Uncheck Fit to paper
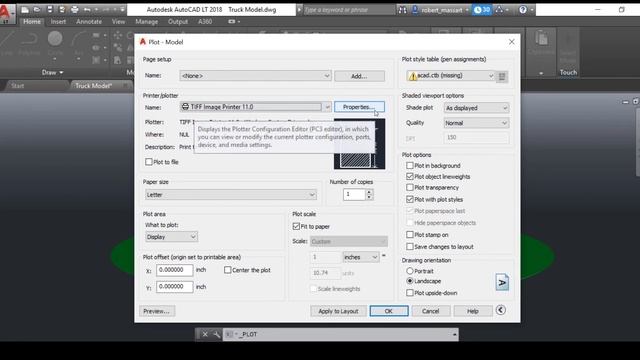 296,227
